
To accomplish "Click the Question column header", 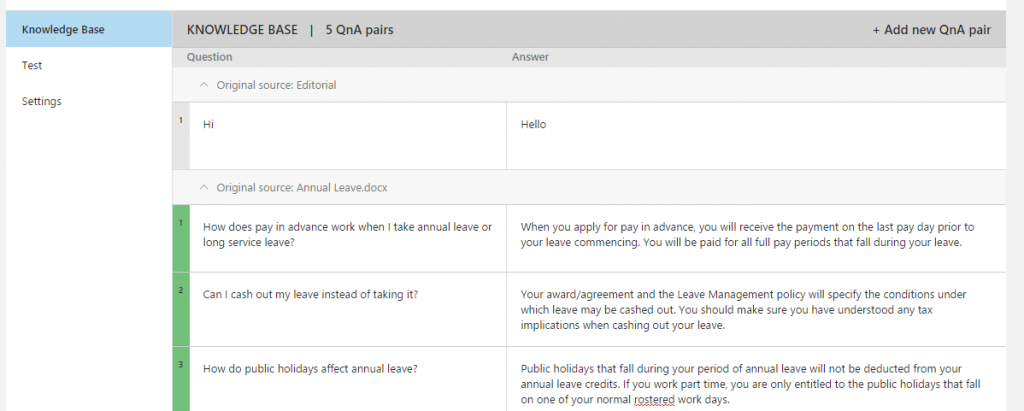I will (210, 58).
